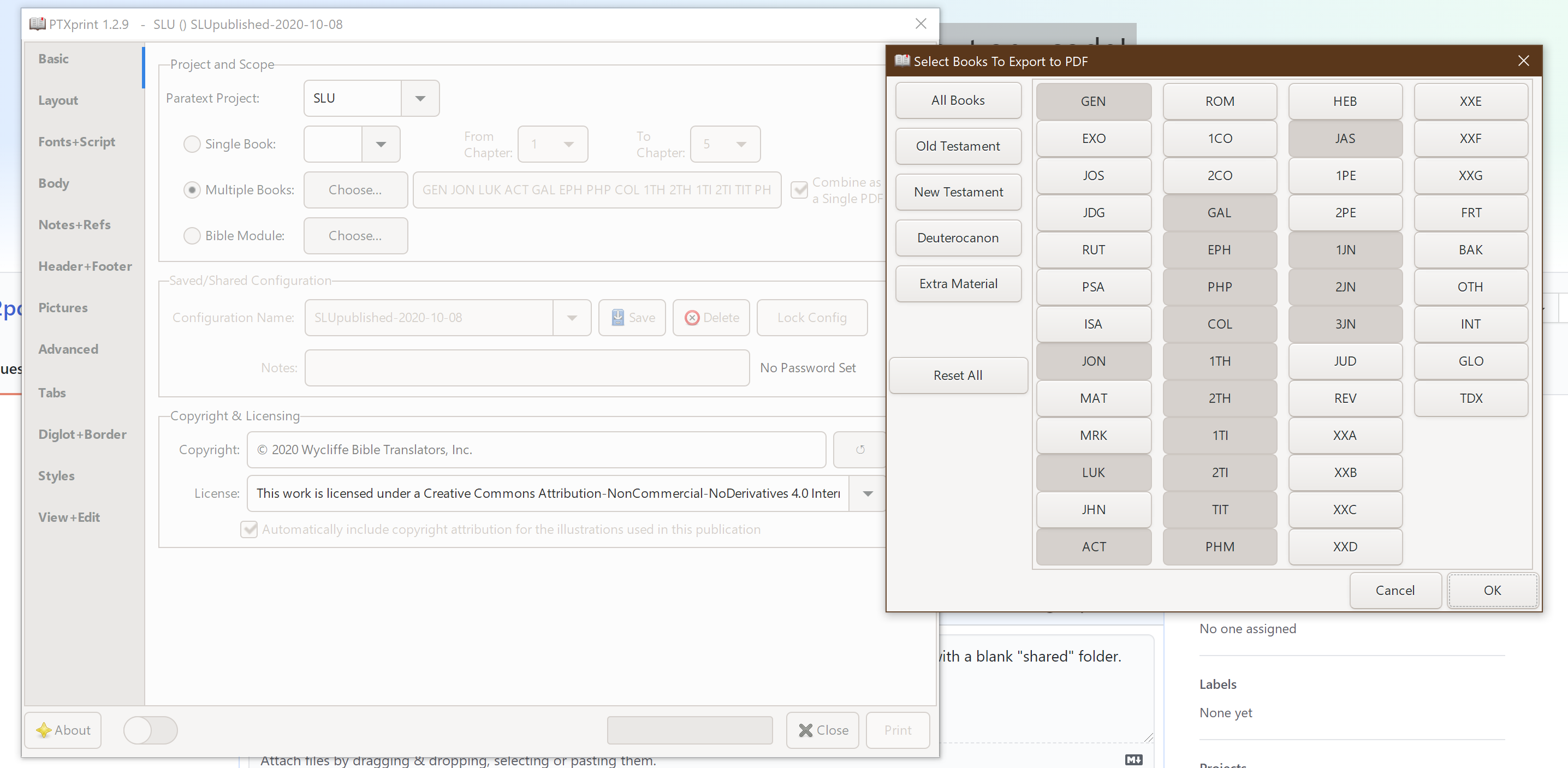Click Reset All in the book selection dialog

point(957,376)
